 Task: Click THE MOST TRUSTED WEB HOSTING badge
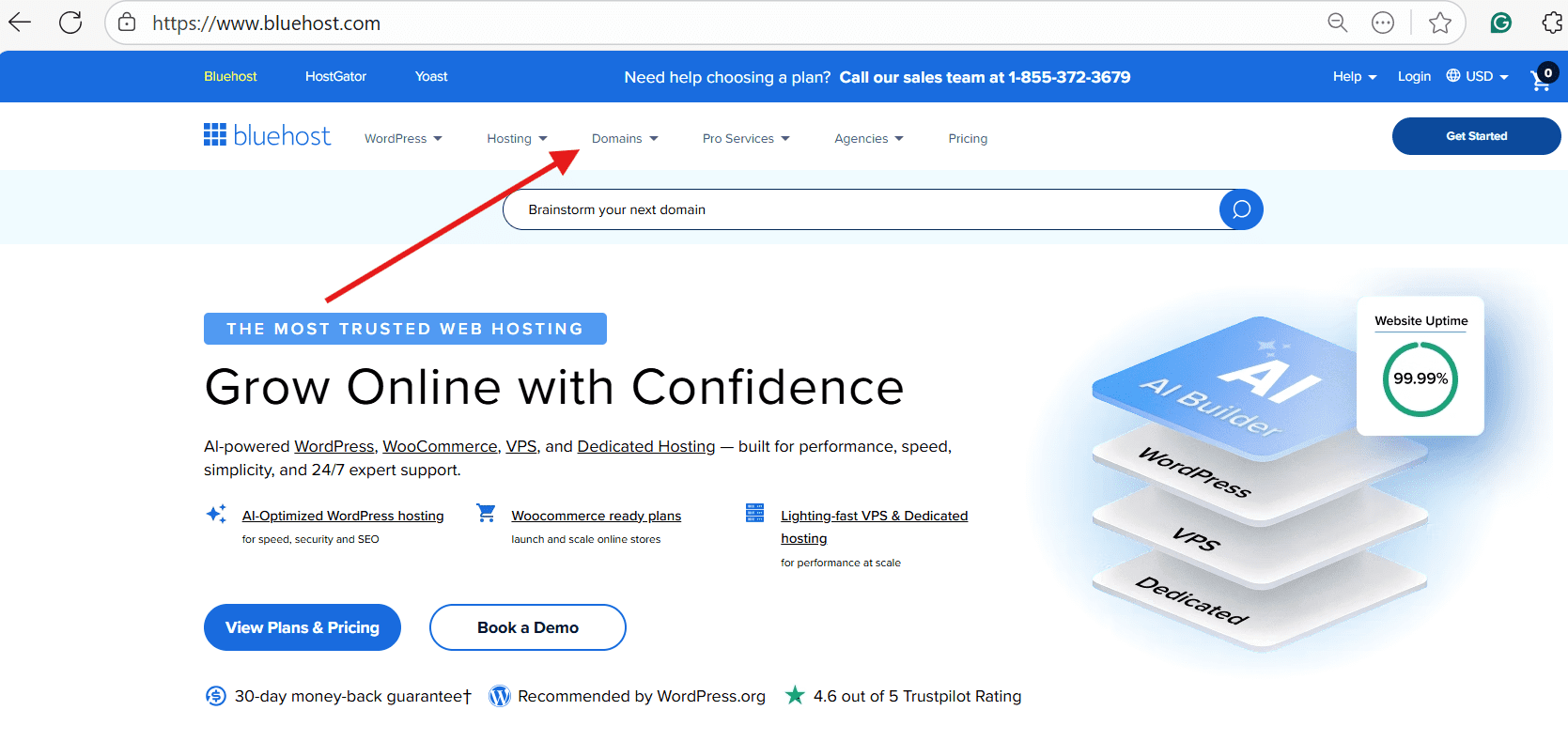coord(405,329)
